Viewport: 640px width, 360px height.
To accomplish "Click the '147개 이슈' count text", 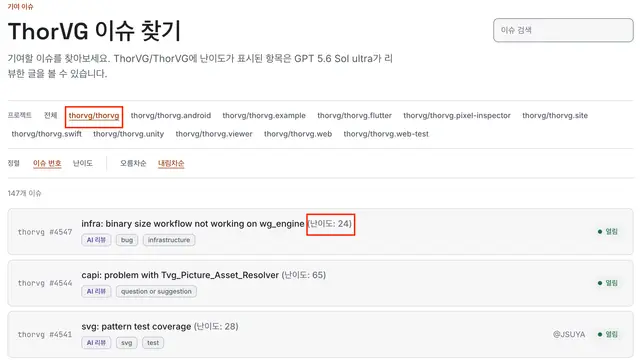I will click(24, 193).
